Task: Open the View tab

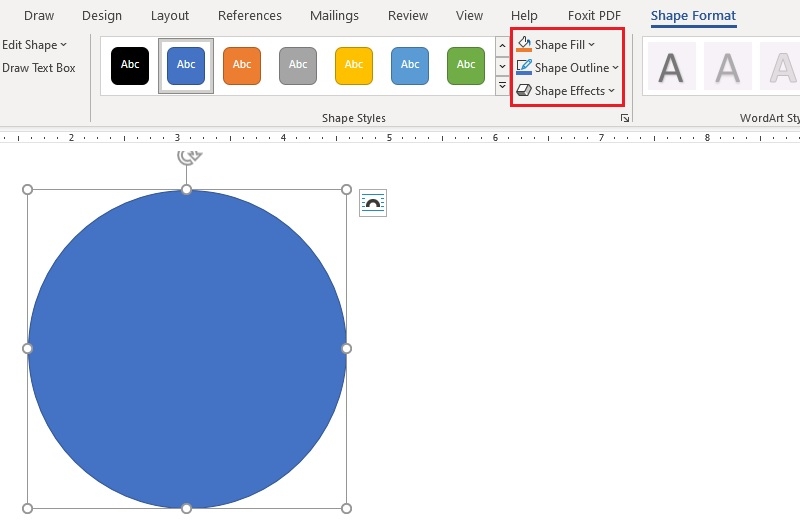Action: click(469, 16)
